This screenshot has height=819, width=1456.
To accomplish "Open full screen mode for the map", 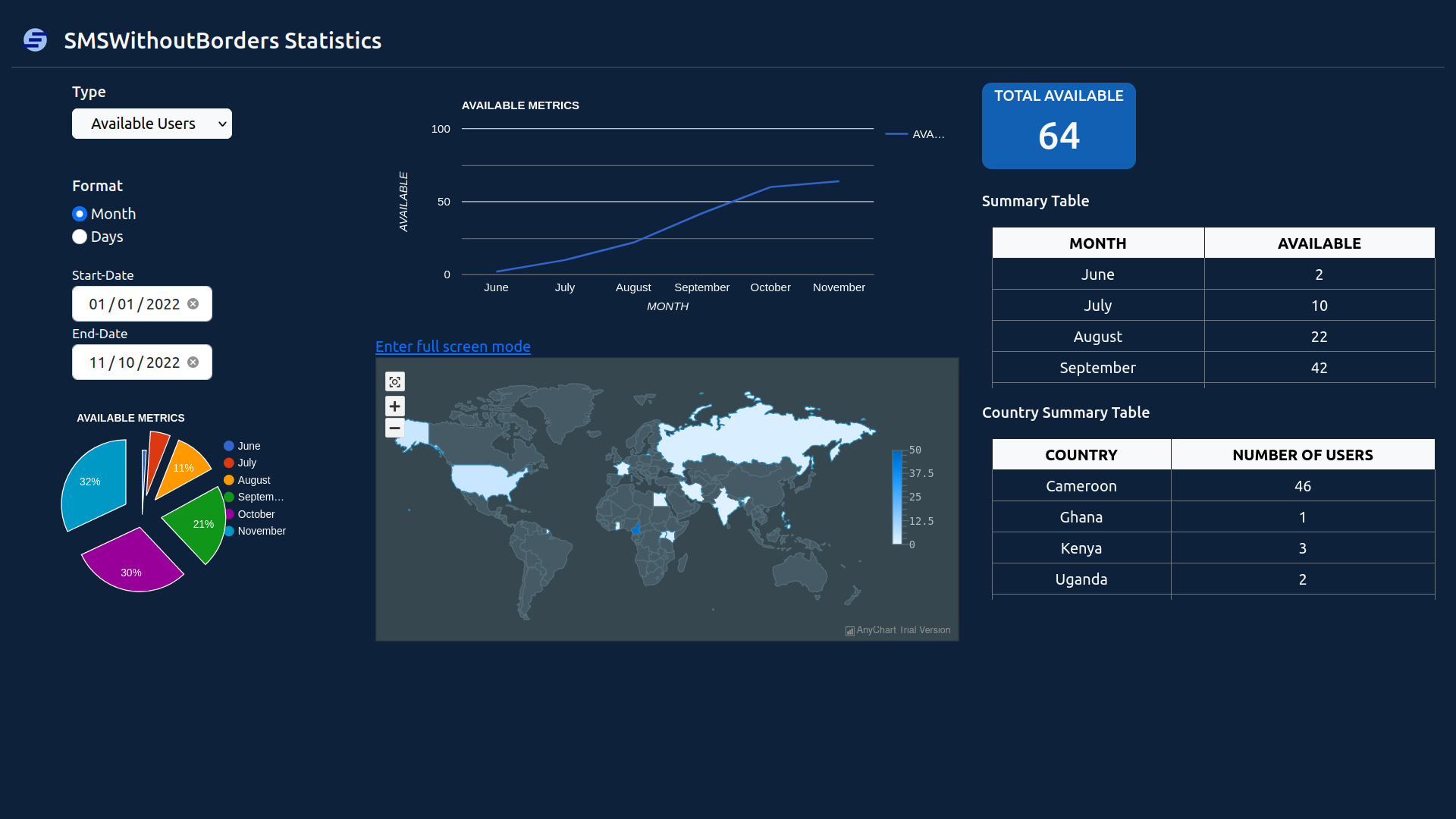I will pyautogui.click(x=453, y=347).
